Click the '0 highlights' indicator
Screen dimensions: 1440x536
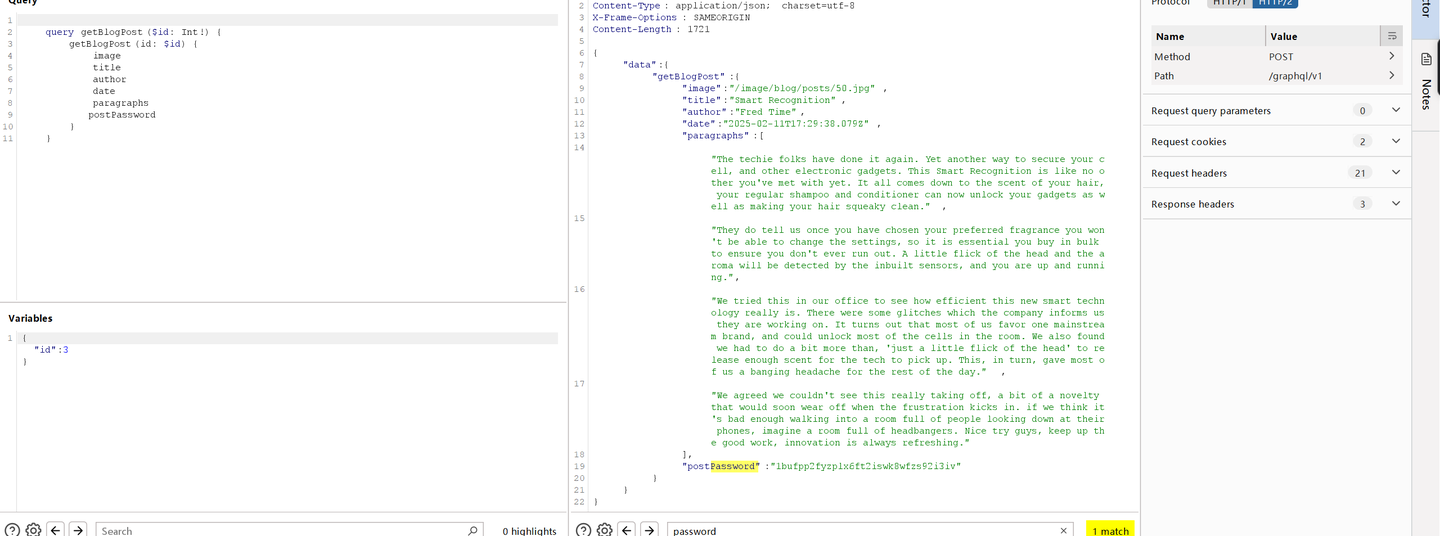point(529,531)
